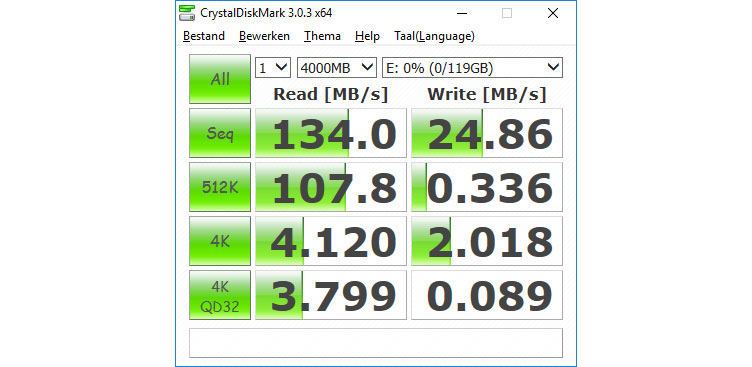Expand the 4000MB test size dropdown
Viewport: 752px width, 367px height.
point(337,68)
